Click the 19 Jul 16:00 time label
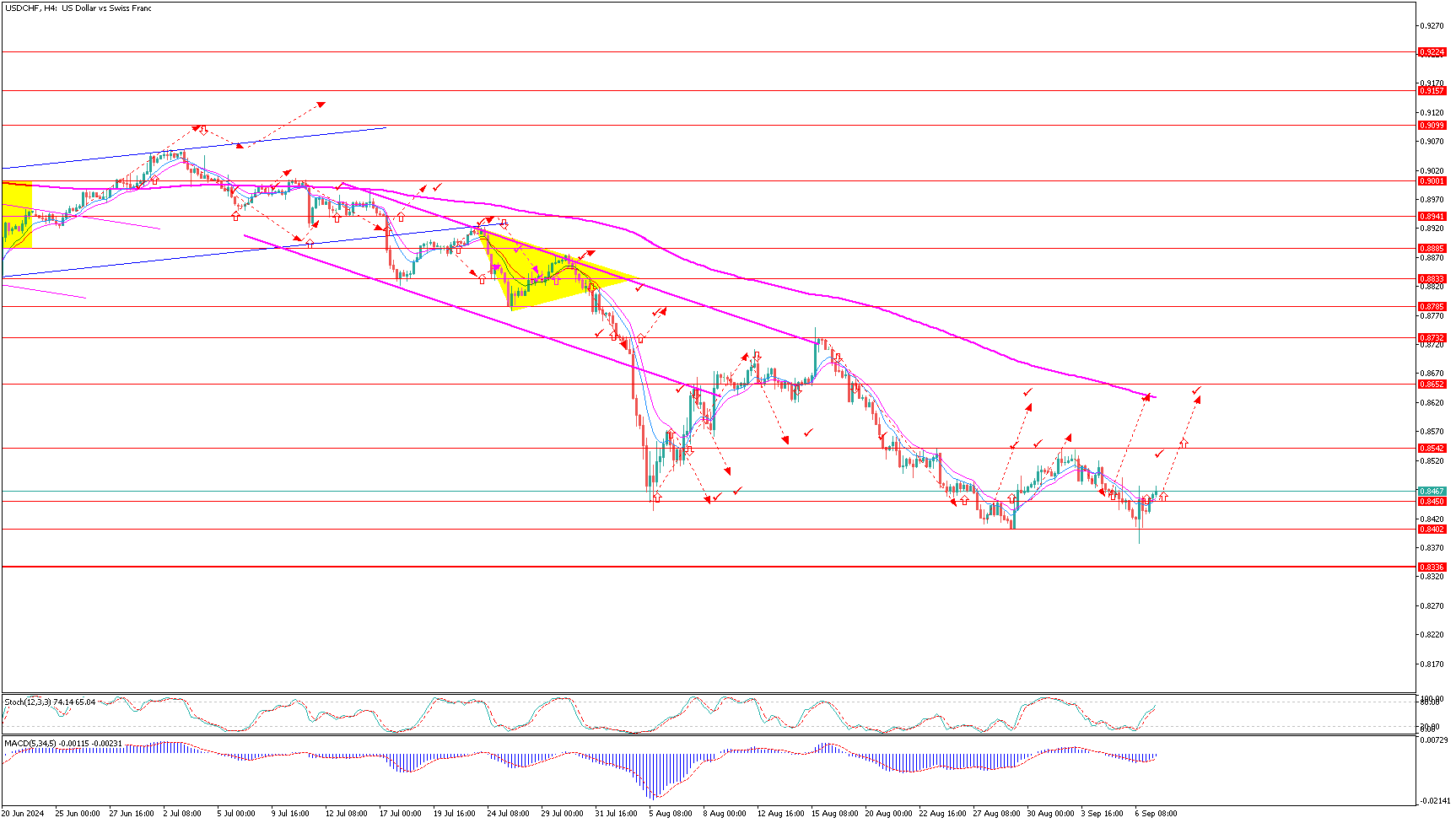1456x823 pixels. point(455,814)
